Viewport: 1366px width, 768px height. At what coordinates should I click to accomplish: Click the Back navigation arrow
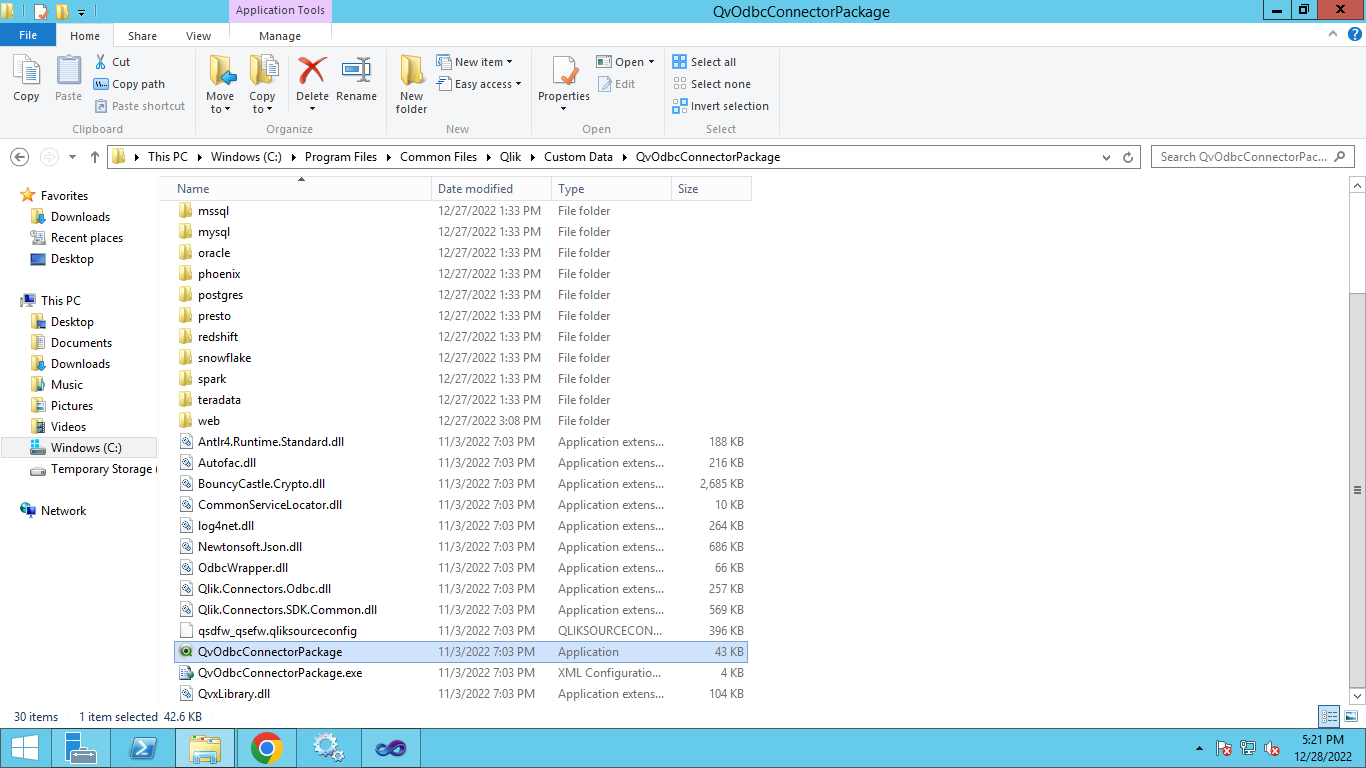(19, 157)
